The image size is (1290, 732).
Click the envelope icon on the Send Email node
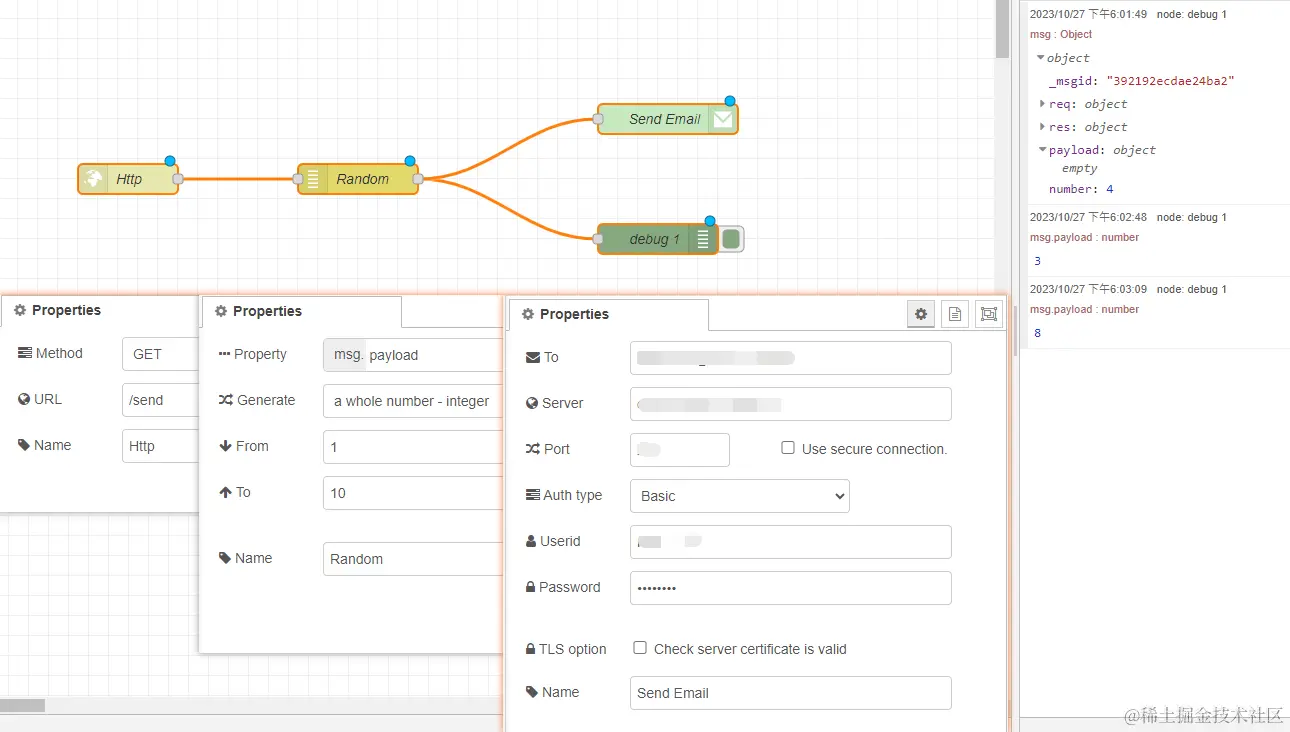coord(722,119)
